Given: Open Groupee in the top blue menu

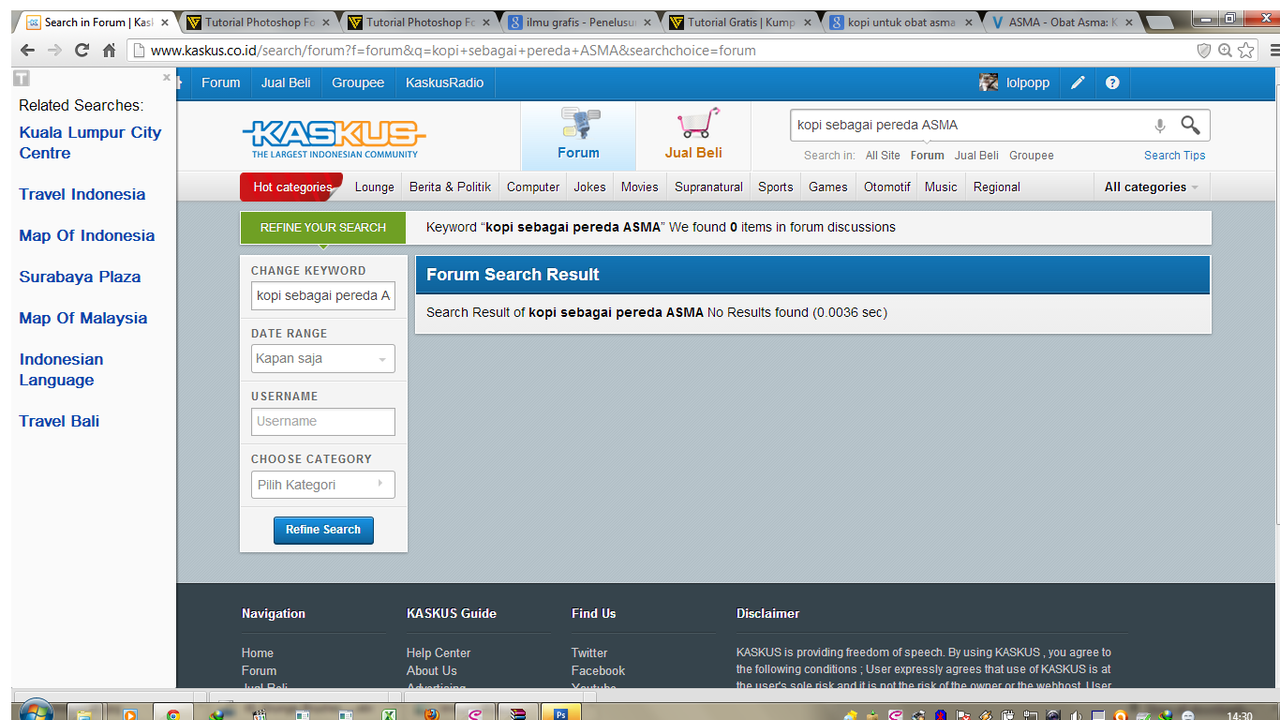Looking at the screenshot, I should point(358,83).
